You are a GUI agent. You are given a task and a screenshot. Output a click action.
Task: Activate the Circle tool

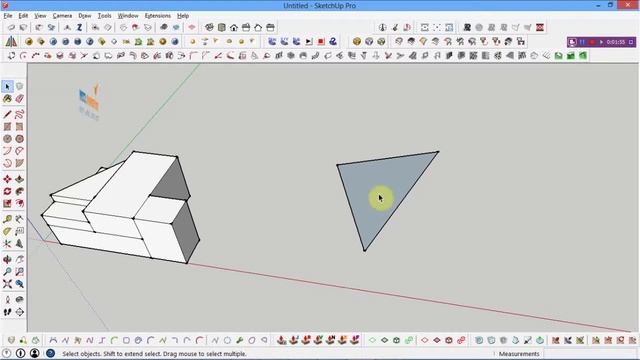7,139
